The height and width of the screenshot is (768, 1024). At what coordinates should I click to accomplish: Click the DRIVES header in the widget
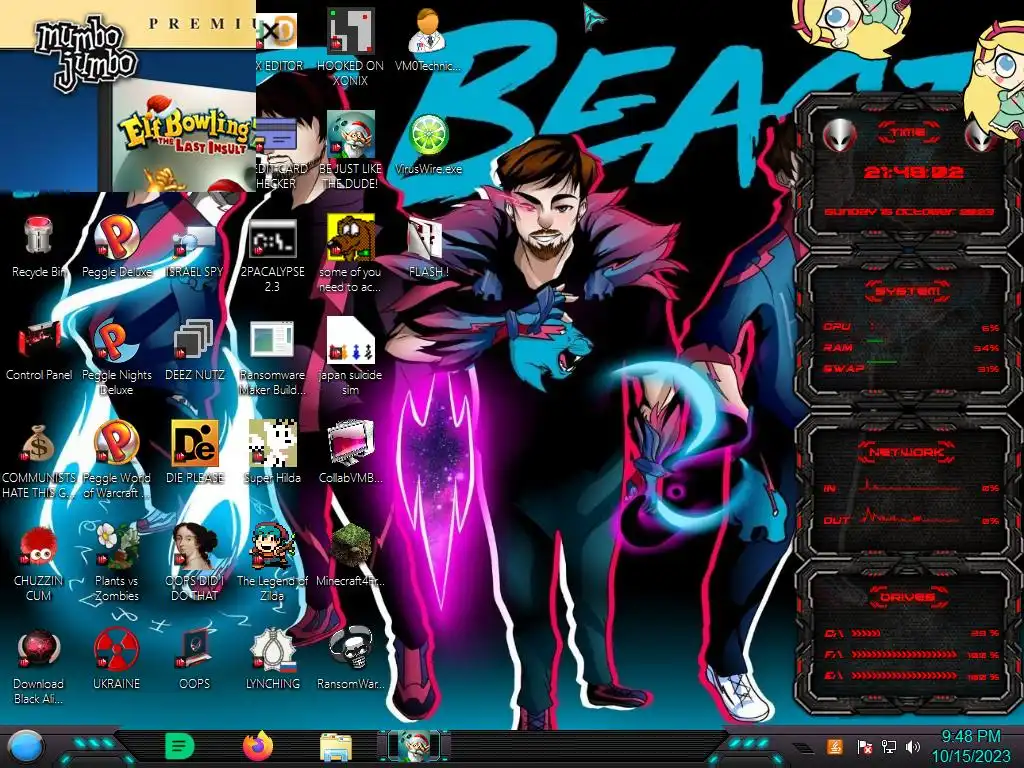point(906,597)
